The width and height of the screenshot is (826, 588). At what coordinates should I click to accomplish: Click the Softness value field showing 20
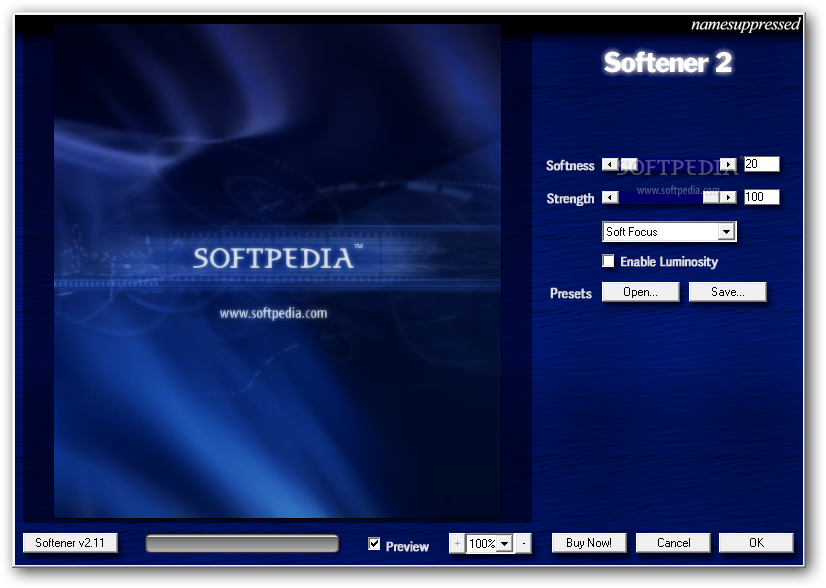(761, 164)
